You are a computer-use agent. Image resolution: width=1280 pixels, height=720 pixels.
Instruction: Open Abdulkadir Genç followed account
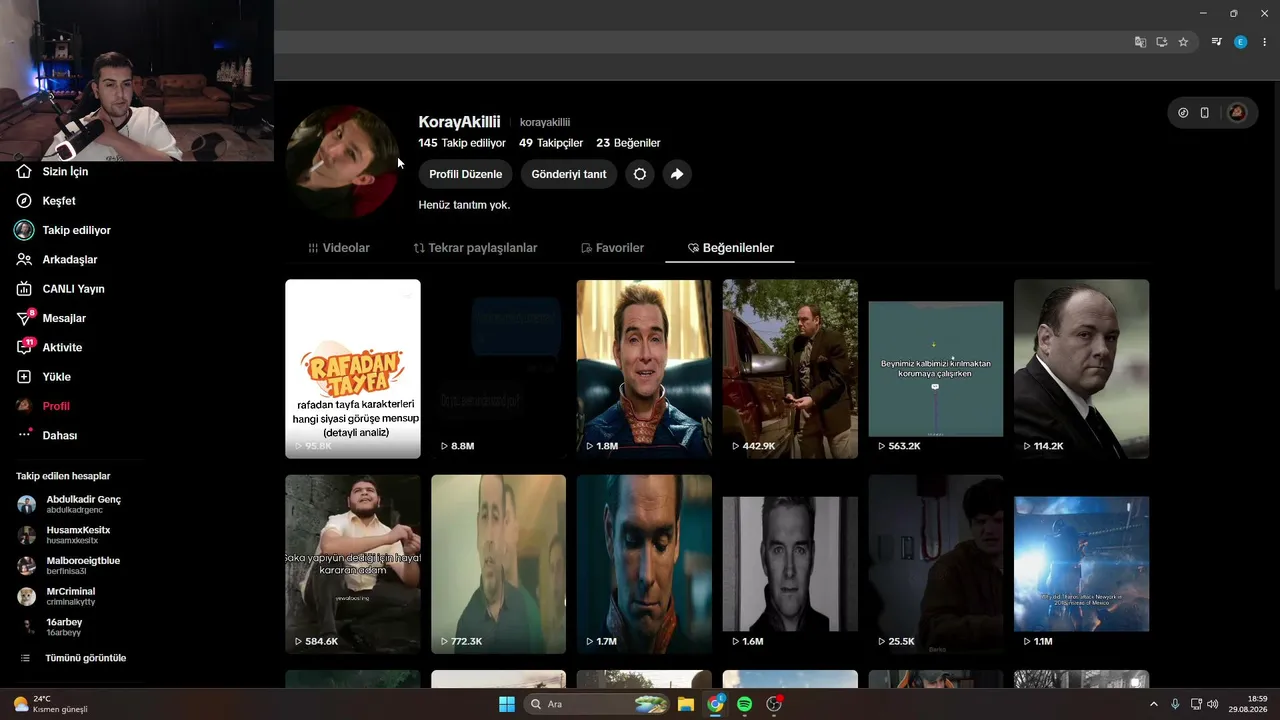coord(70,504)
